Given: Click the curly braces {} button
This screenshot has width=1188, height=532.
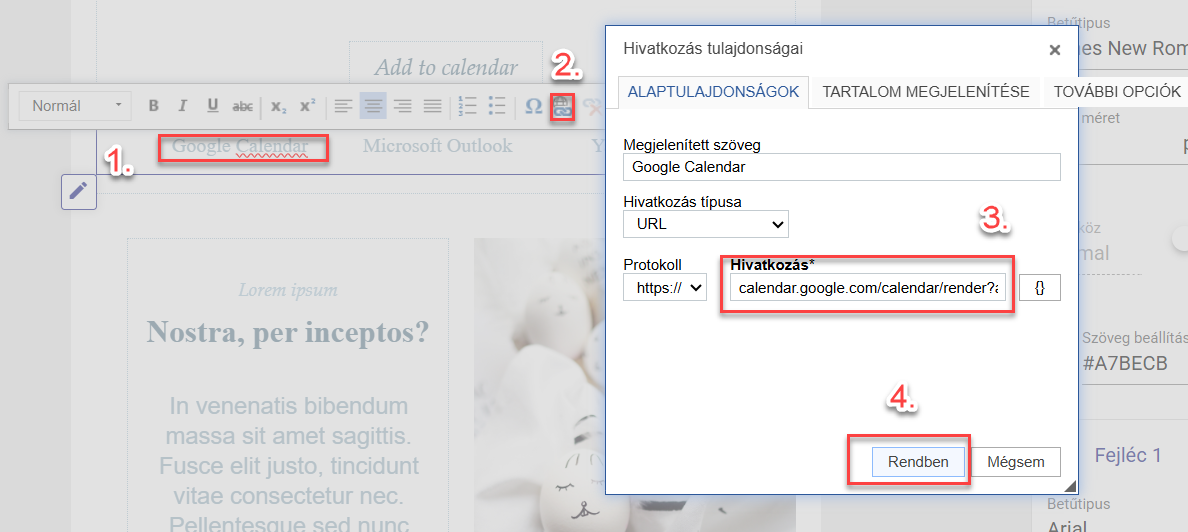Looking at the screenshot, I should click(1040, 288).
